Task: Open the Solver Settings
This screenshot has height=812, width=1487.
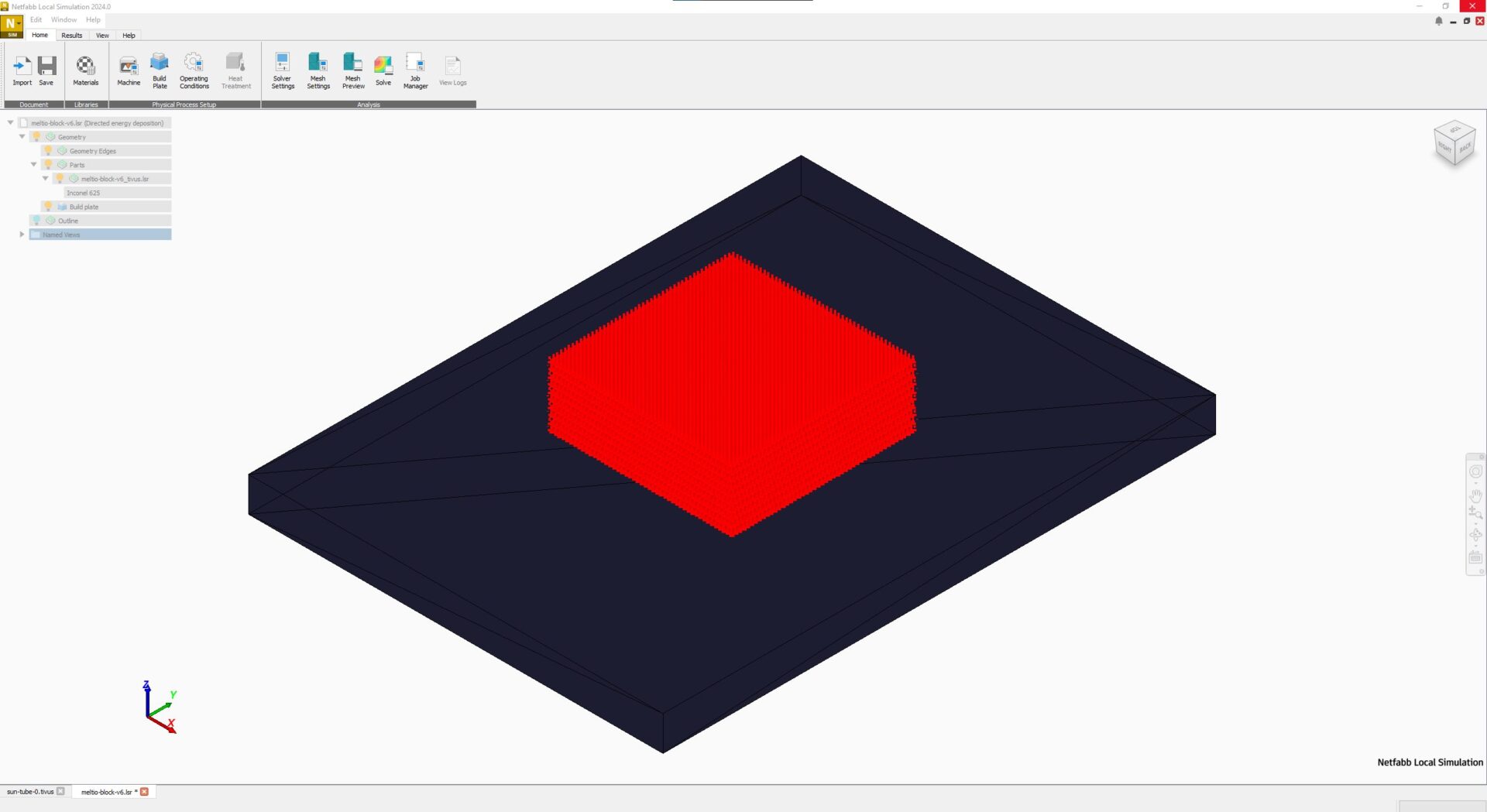Action: [x=282, y=68]
